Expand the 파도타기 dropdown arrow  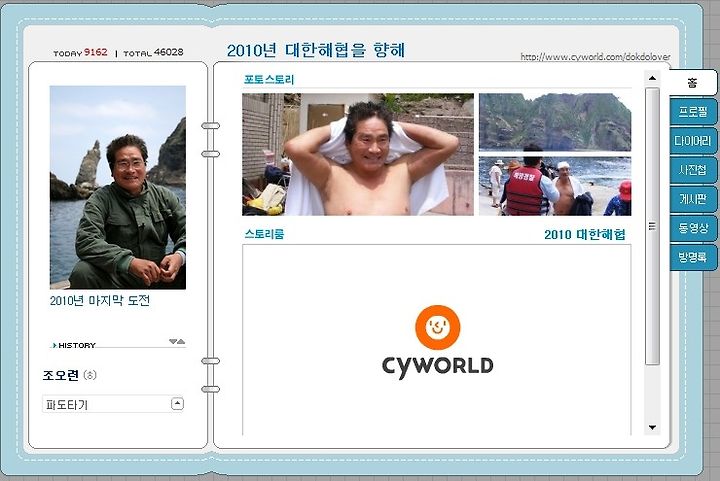pos(177,404)
